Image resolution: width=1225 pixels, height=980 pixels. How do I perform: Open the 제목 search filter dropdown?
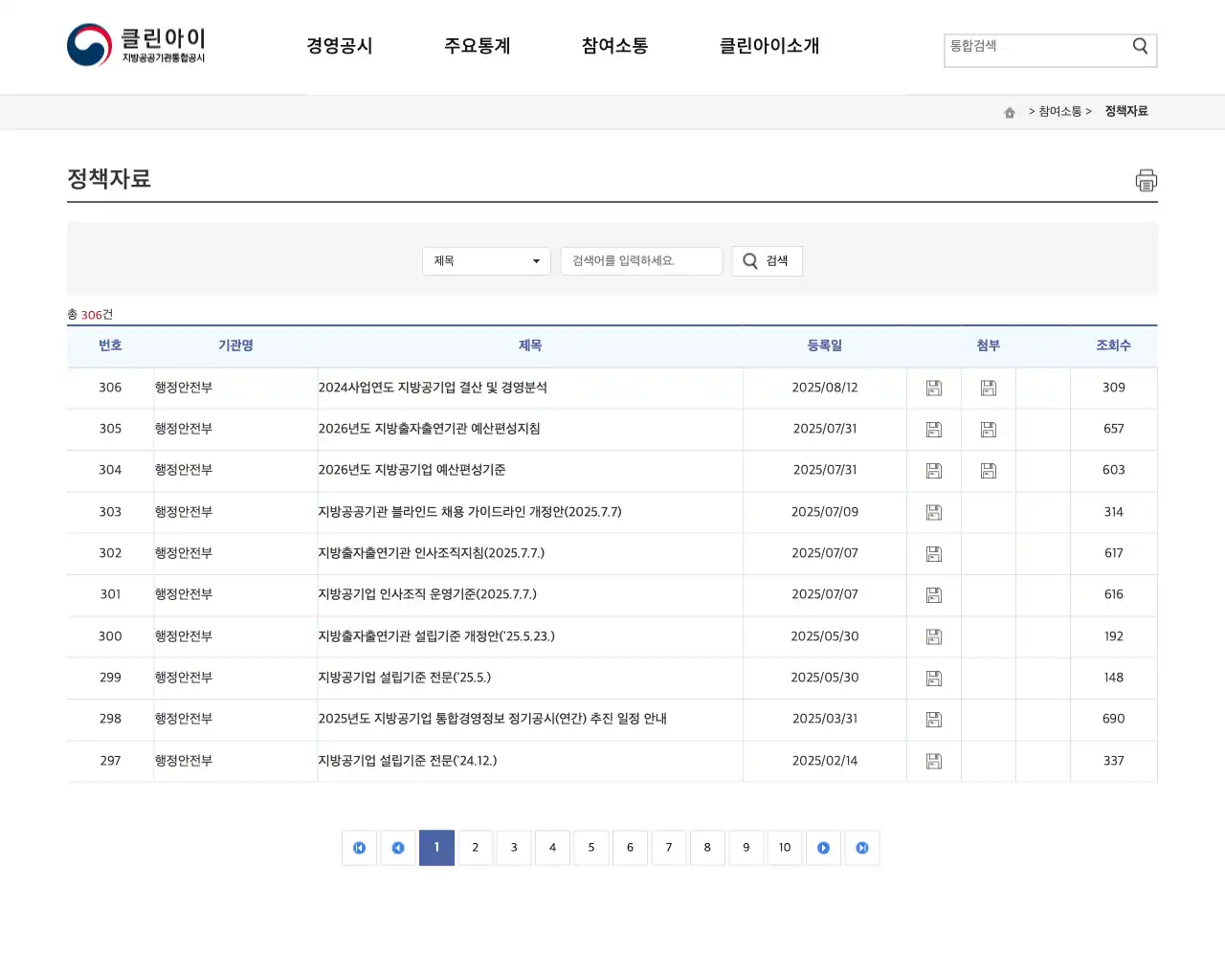click(485, 260)
